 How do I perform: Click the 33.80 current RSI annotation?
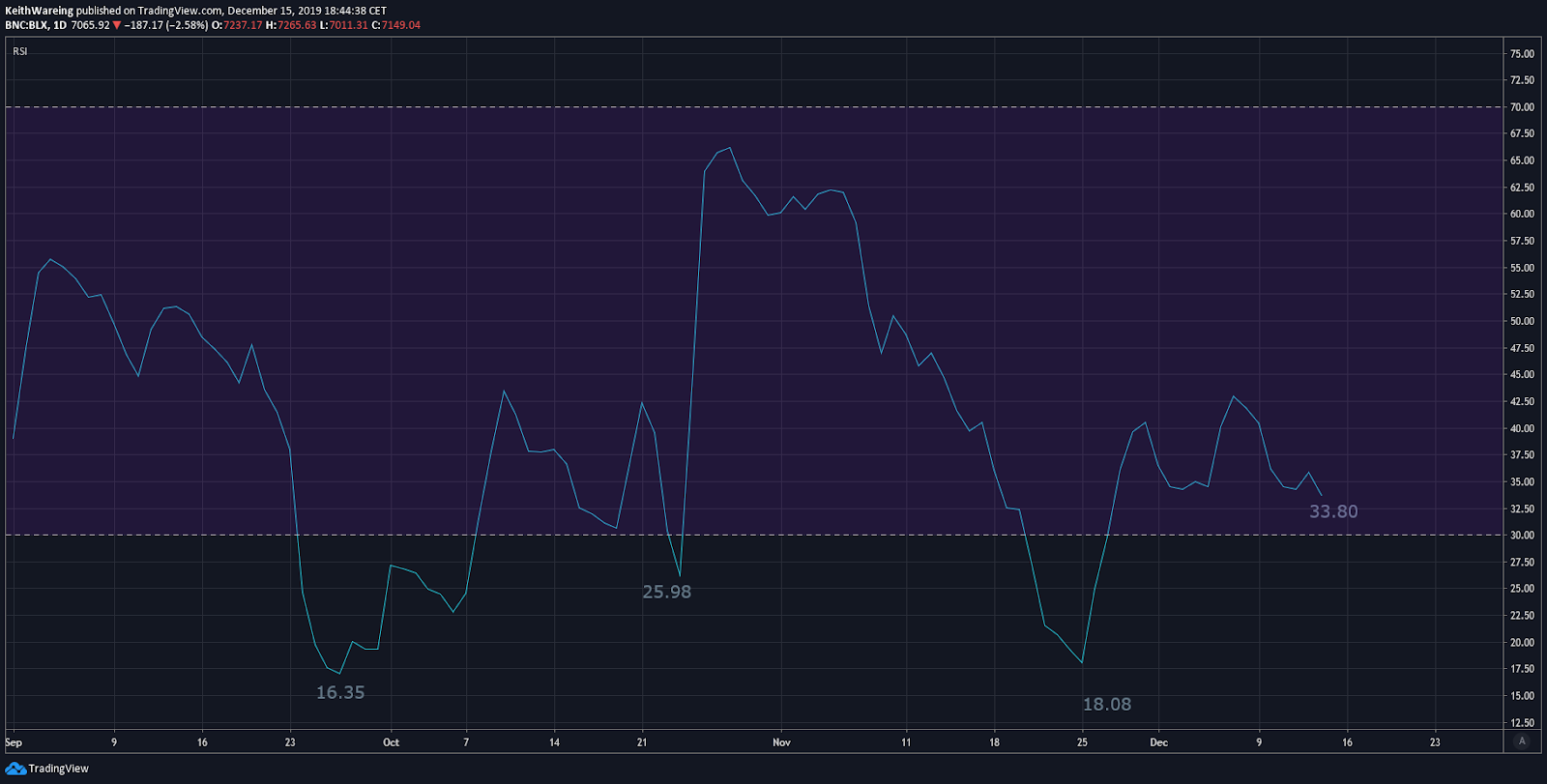click(1333, 511)
